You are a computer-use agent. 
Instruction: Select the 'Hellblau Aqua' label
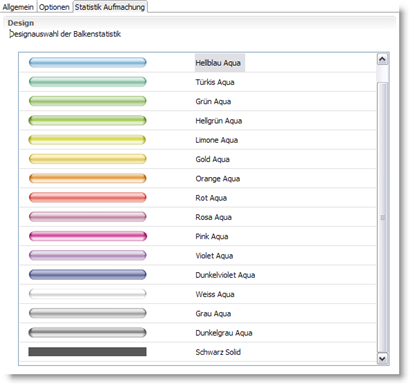coord(218,63)
